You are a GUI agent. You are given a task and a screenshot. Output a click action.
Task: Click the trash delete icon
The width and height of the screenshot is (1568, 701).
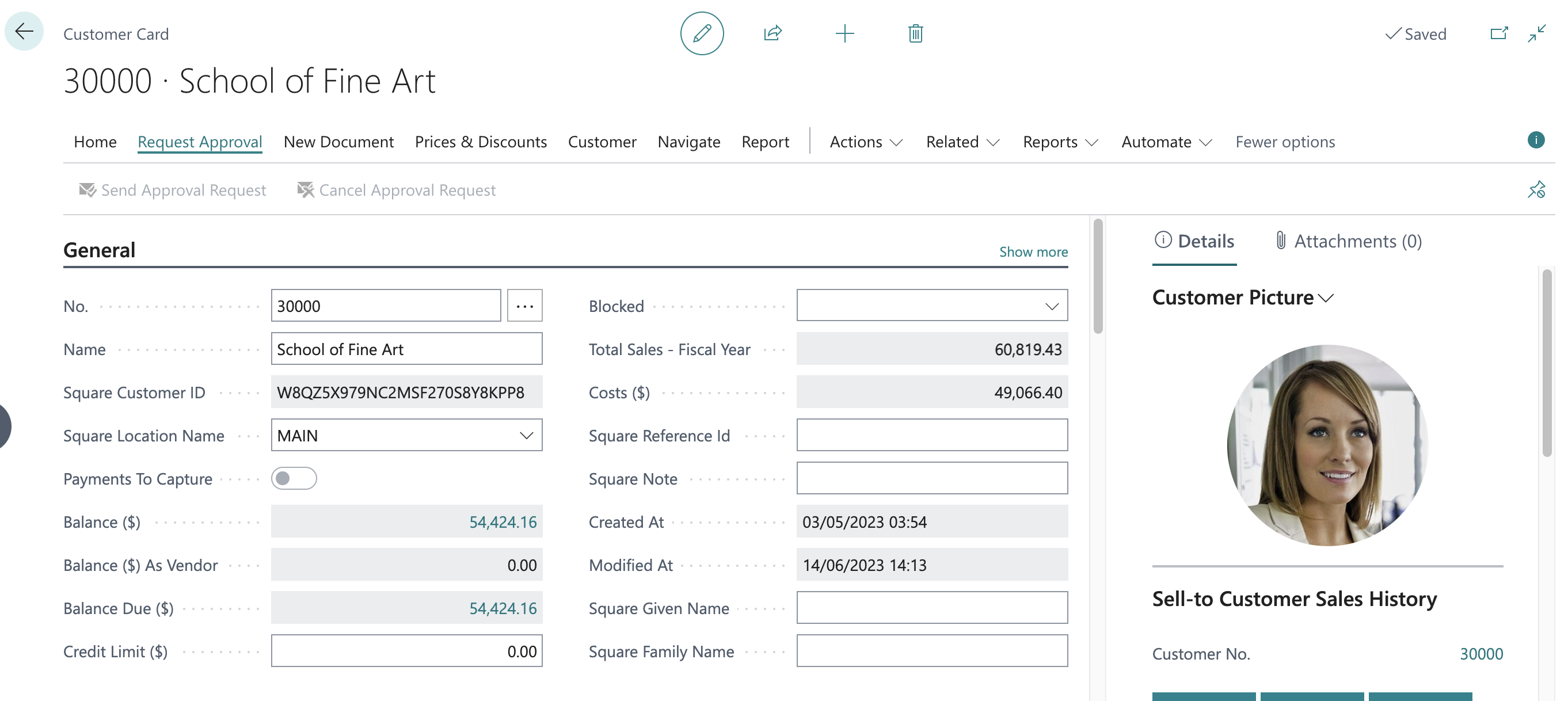tap(915, 33)
